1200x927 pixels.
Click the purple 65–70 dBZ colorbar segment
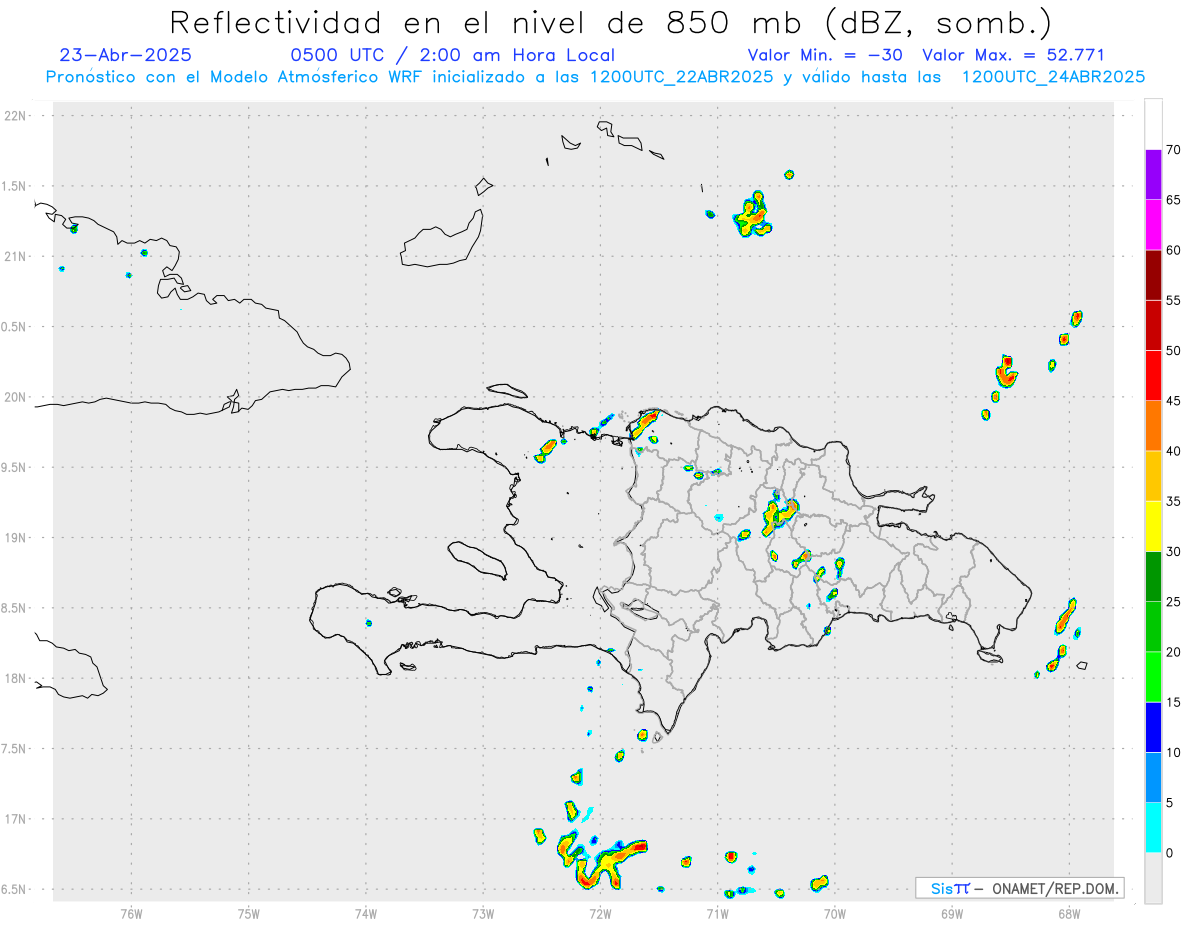1153,175
